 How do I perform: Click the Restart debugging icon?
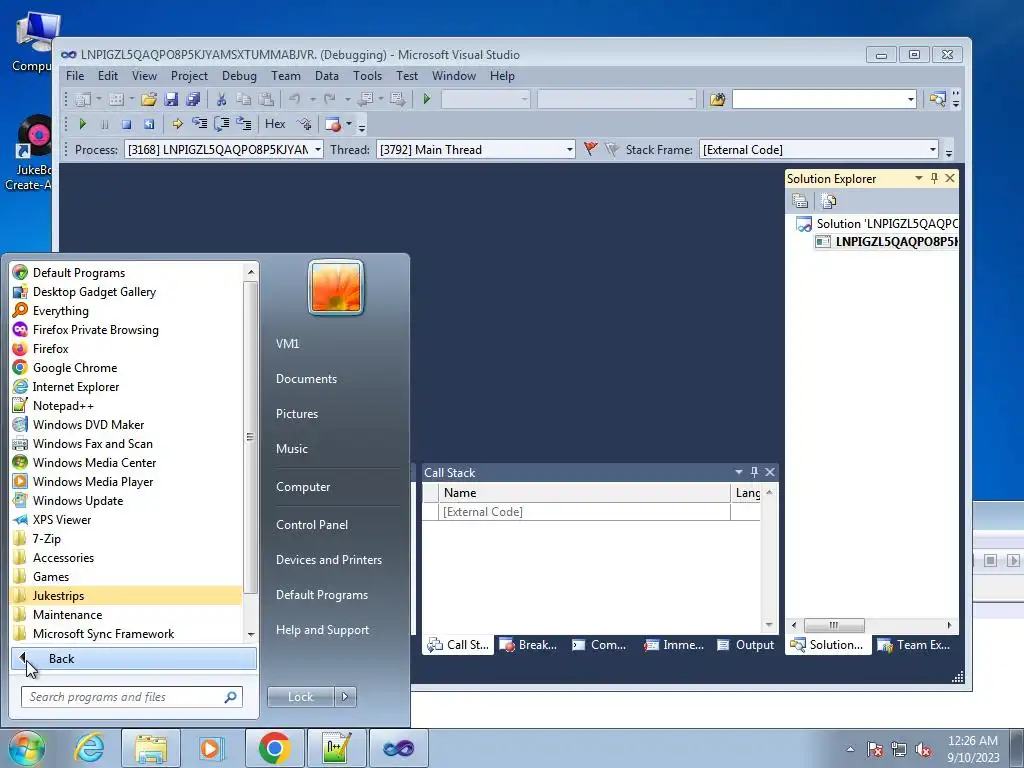coord(149,124)
